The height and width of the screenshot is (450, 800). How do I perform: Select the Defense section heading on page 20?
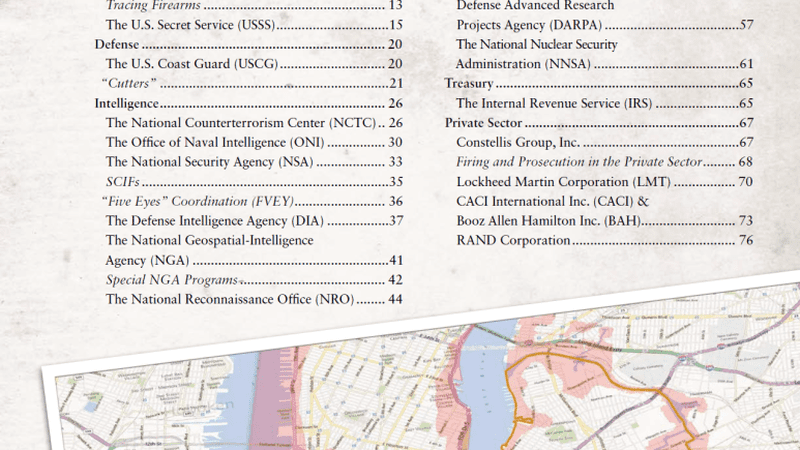tap(117, 45)
